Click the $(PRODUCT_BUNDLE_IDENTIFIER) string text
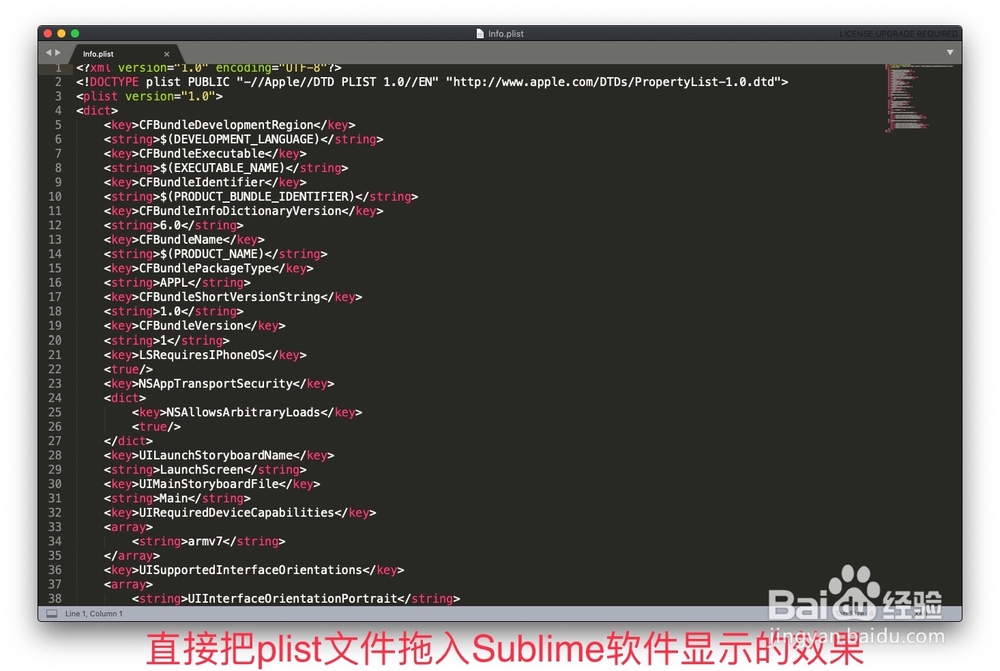Image resolution: width=1000 pixels, height=671 pixels. coord(258,196)
